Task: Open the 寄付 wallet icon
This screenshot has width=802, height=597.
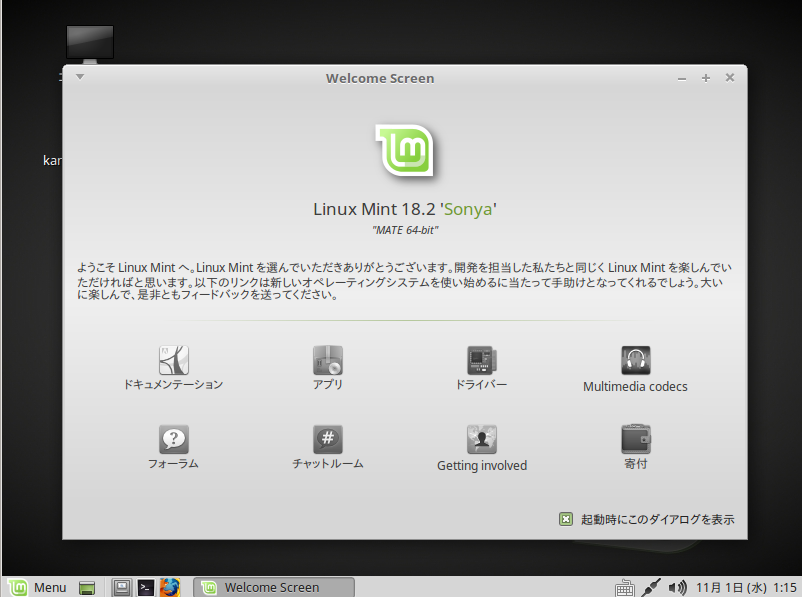Action: [636, 439]
